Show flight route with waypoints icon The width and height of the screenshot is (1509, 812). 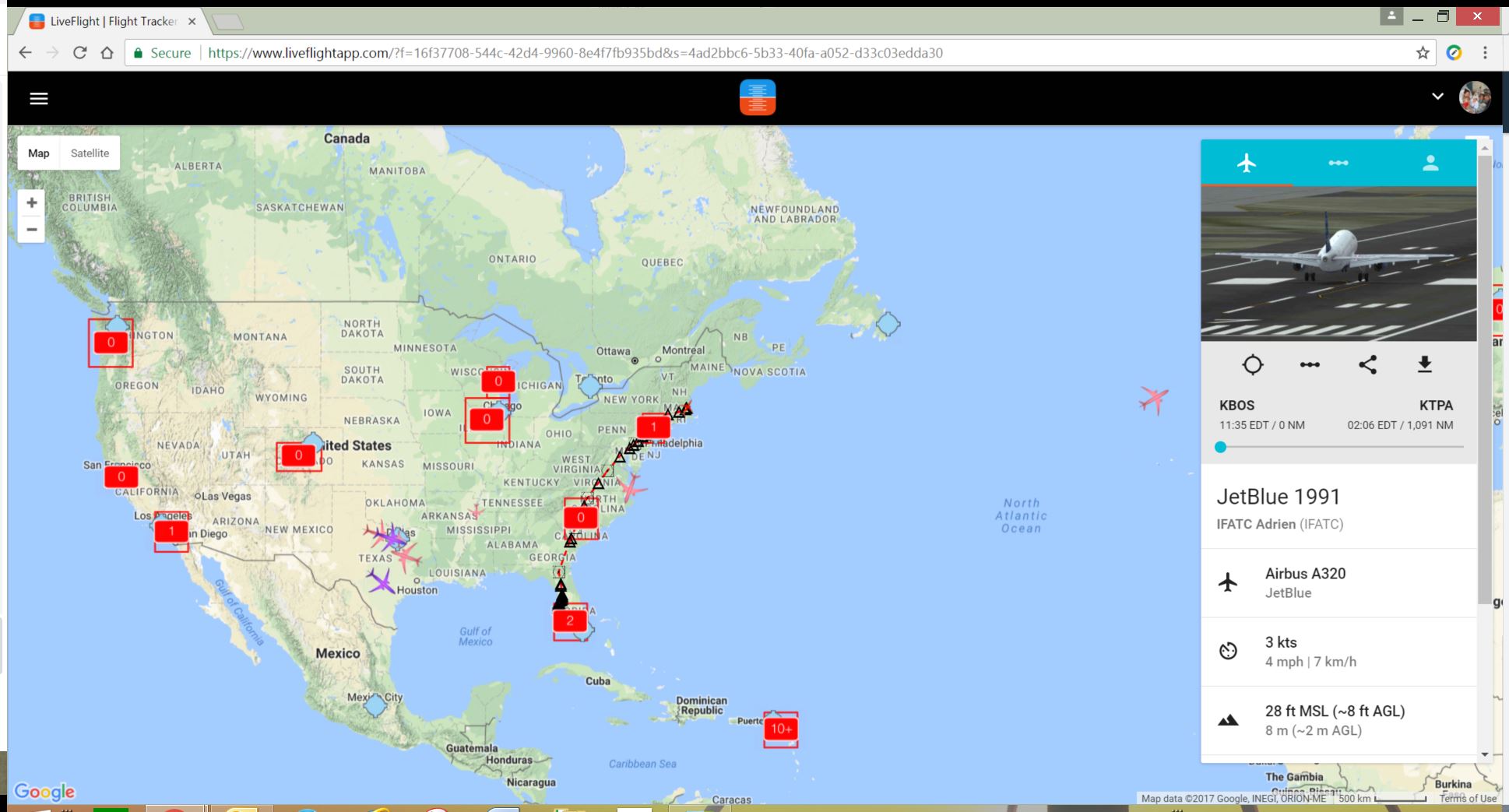coord(1310,364)
